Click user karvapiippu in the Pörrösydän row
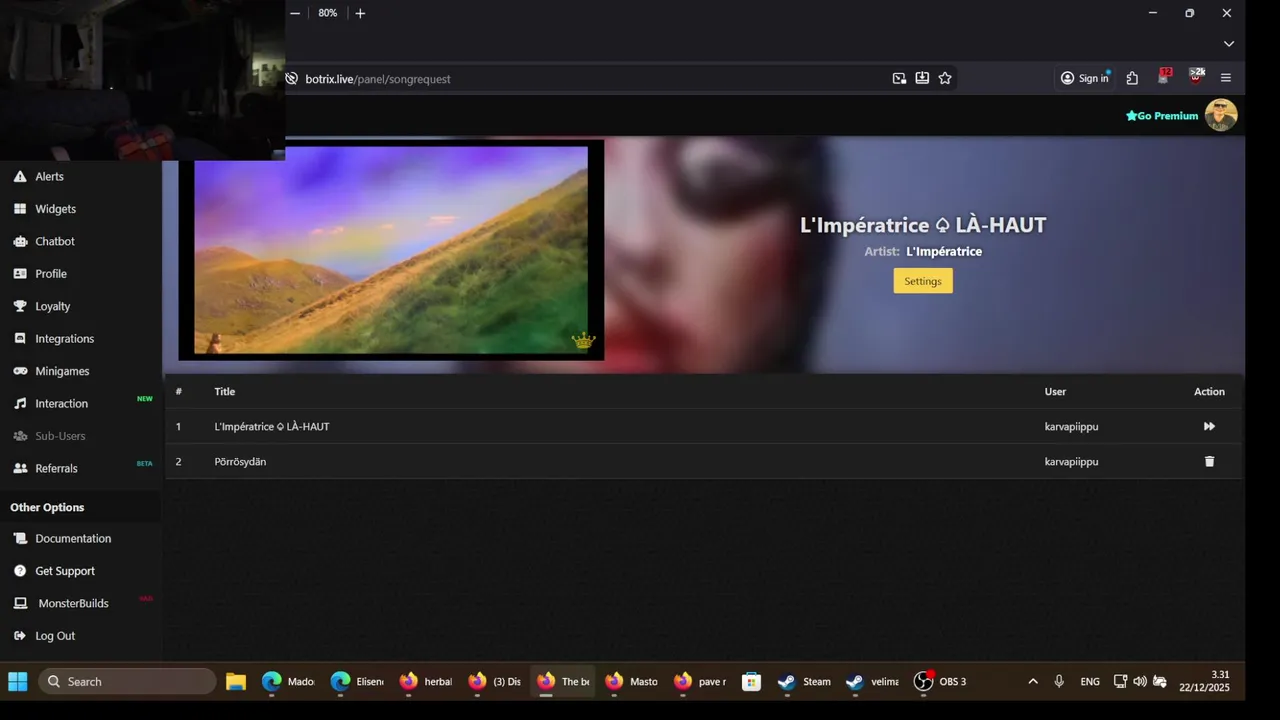This screenshot has width=1280, height=720. click(1072, 462)
